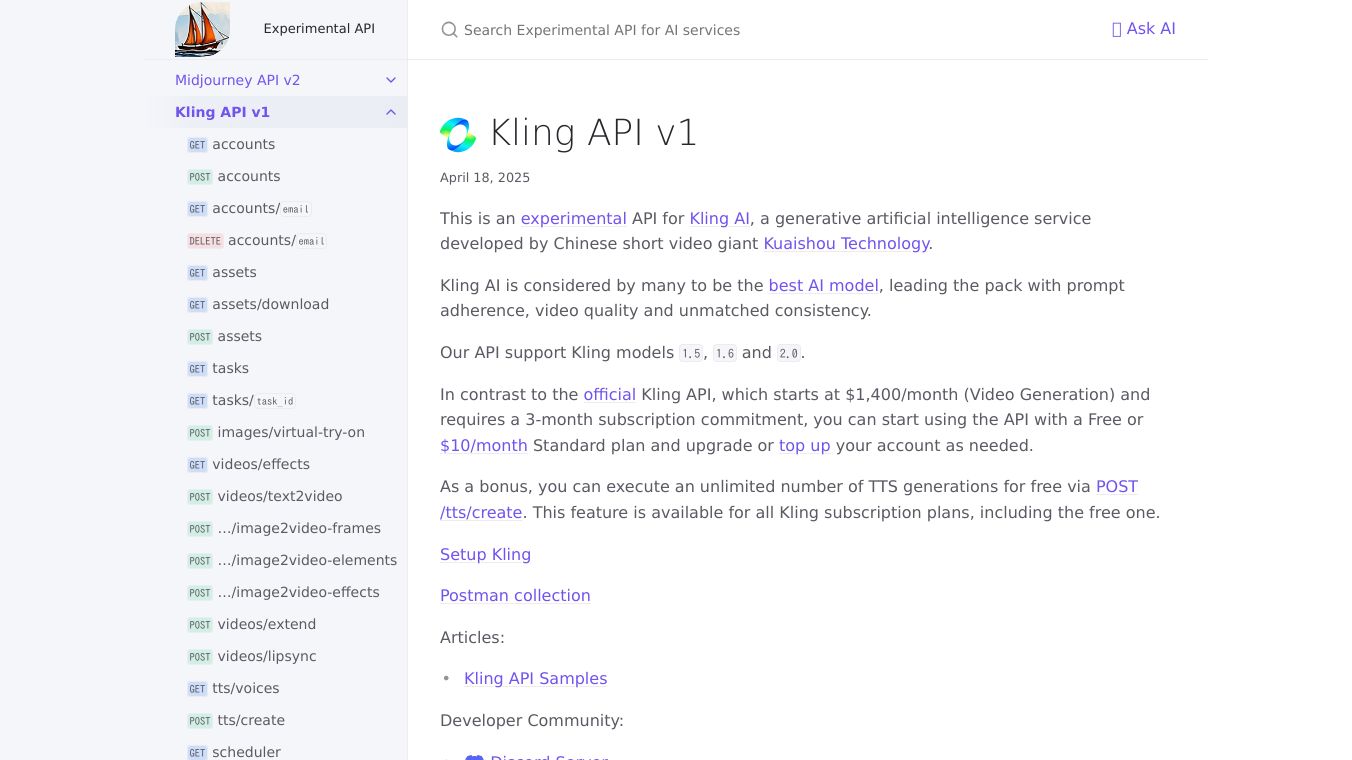
Task: Collapse the Kling API v1 section
Action: coord(391,112)
